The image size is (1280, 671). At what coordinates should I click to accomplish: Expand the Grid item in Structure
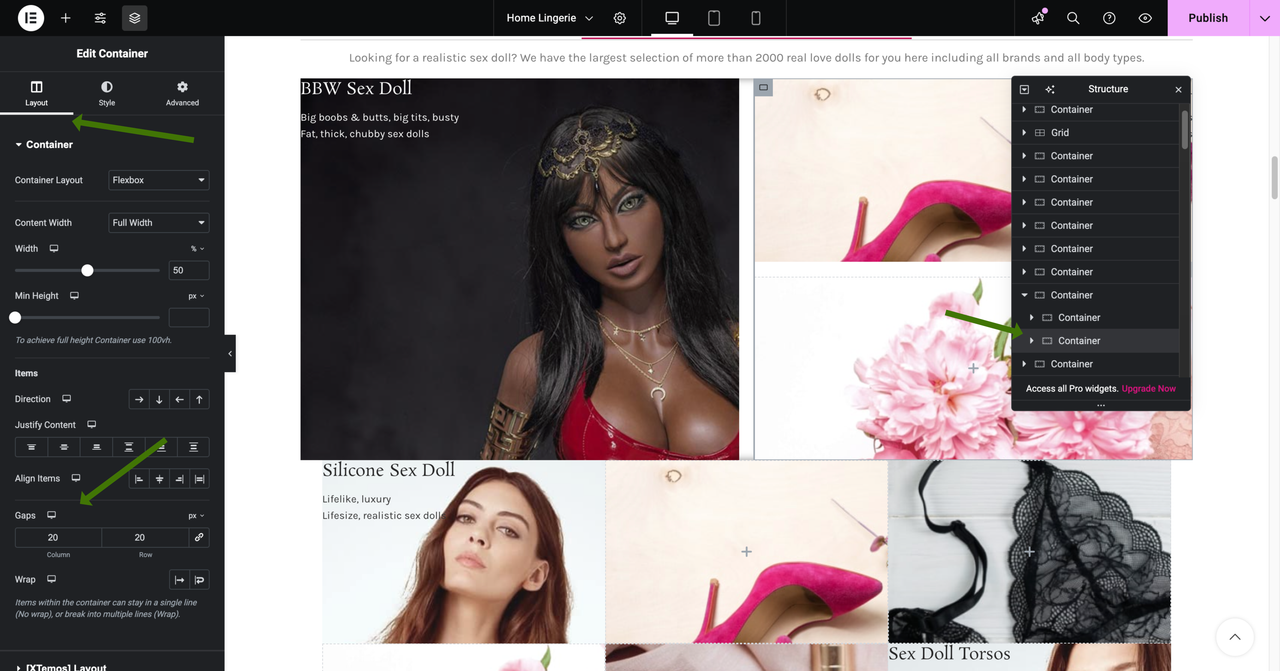(1024, 133)
